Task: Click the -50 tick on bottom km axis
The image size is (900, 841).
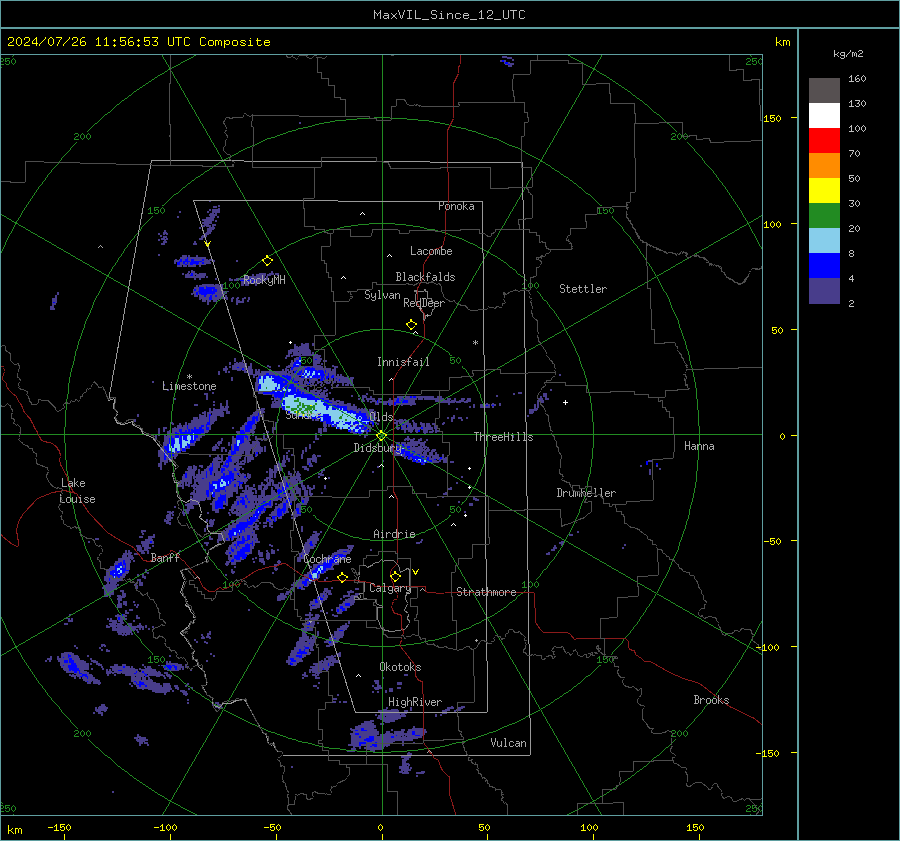Action: 272,828
